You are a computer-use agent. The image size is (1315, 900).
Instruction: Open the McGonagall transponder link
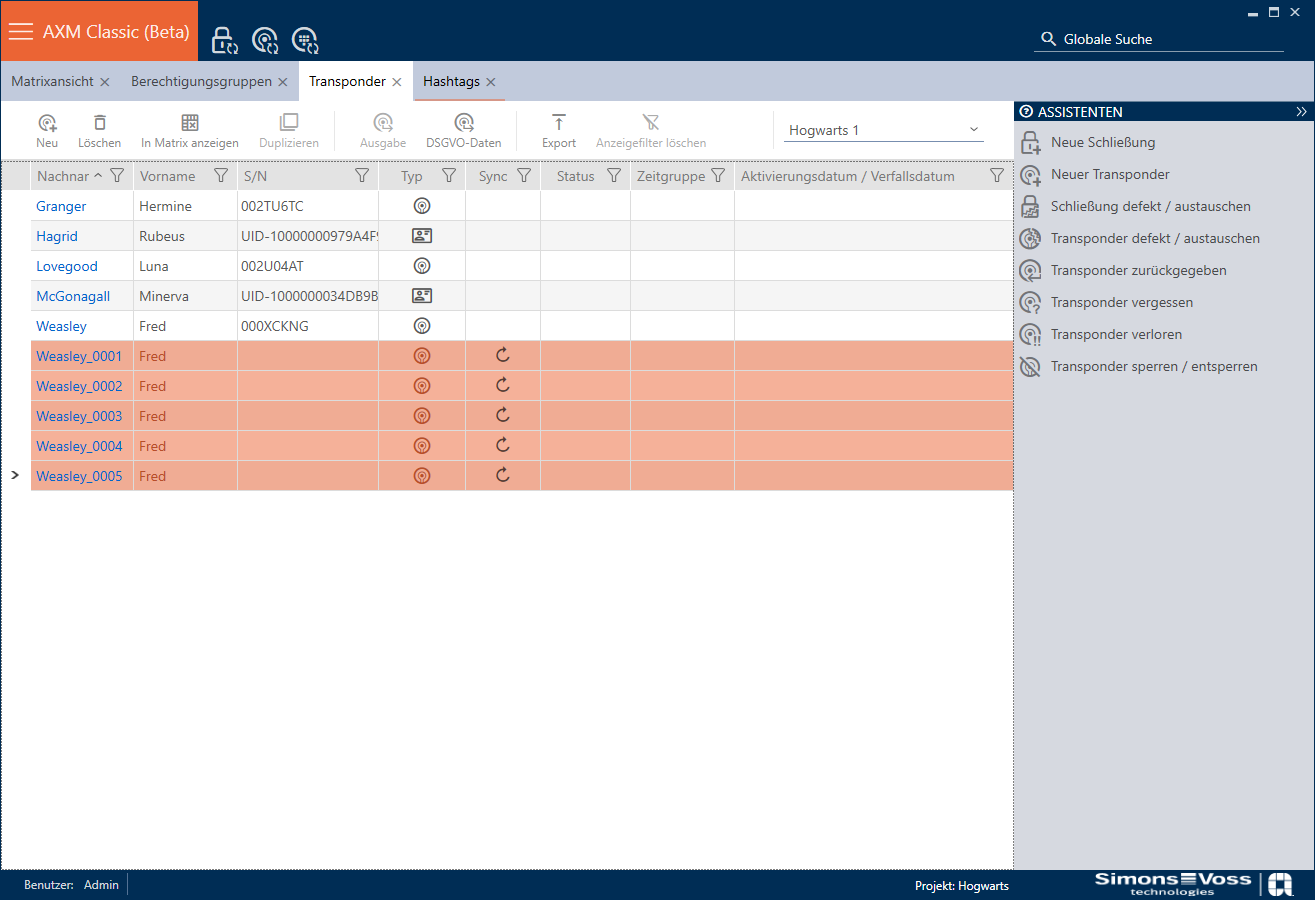pyautogui.click(x=73, y=296)
